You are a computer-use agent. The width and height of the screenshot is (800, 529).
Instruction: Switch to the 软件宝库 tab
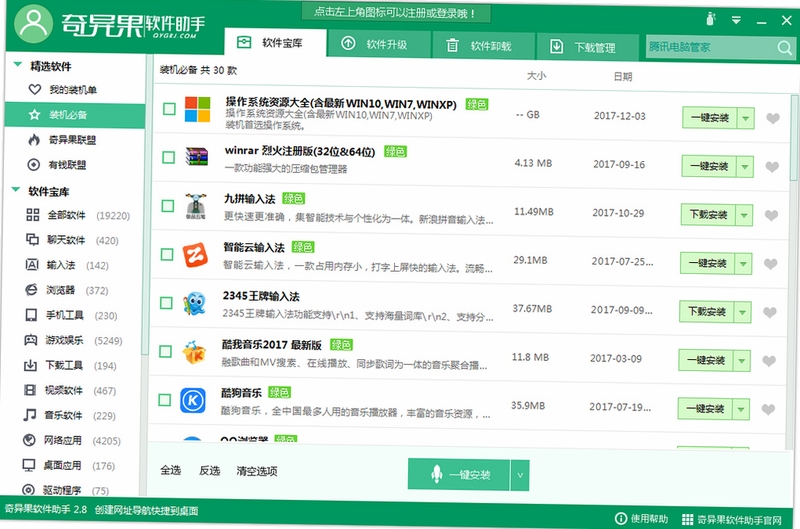(275, 42)
